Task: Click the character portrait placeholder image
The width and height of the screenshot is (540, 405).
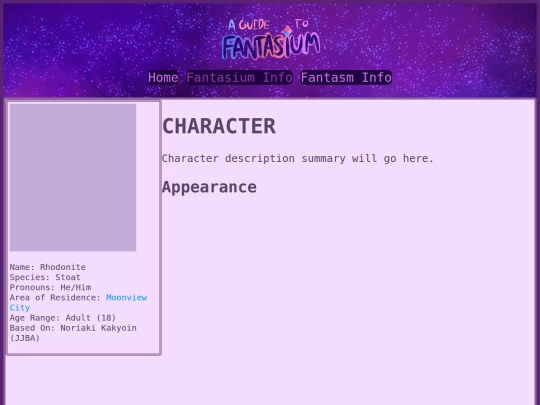Action: click(73, 177)
